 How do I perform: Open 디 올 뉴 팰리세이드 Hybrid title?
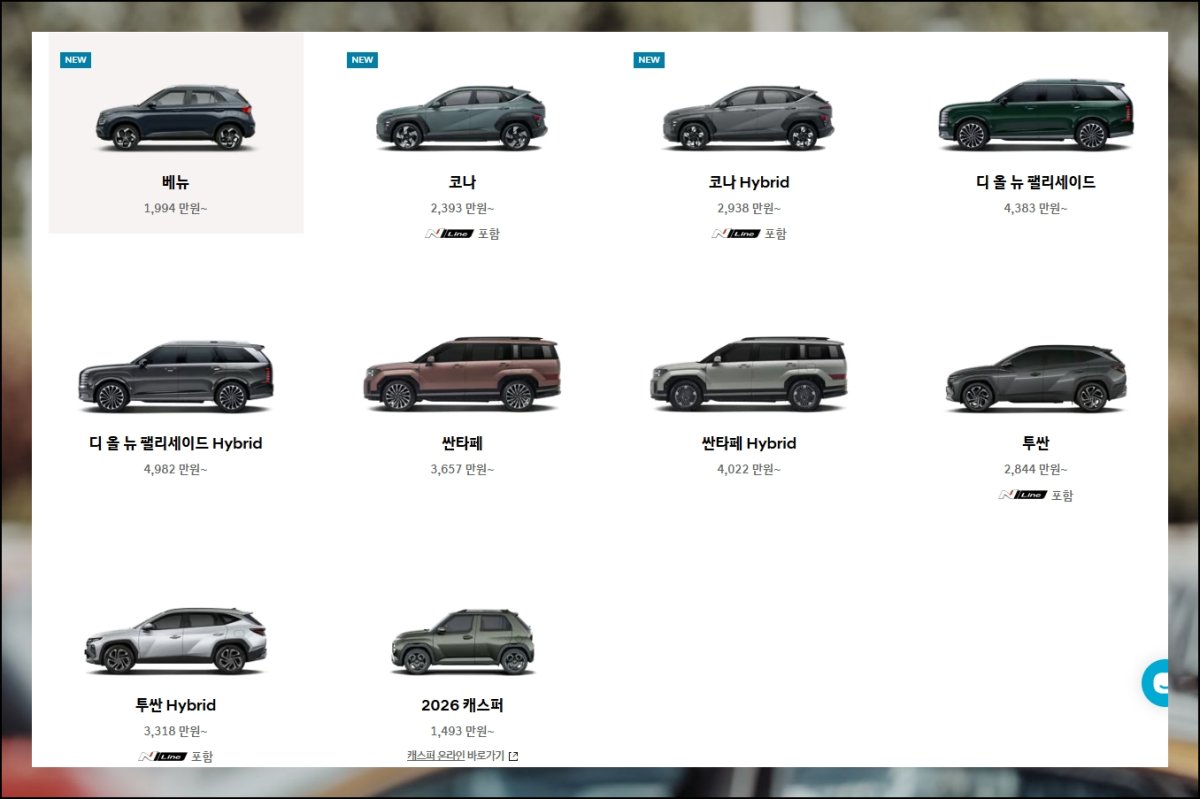pyautogui.click(x=176, y=443)
